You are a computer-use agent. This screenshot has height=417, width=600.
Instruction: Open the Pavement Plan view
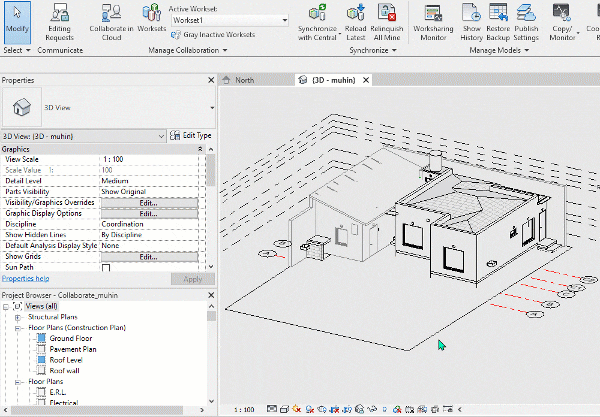click(x=73, y=349)
